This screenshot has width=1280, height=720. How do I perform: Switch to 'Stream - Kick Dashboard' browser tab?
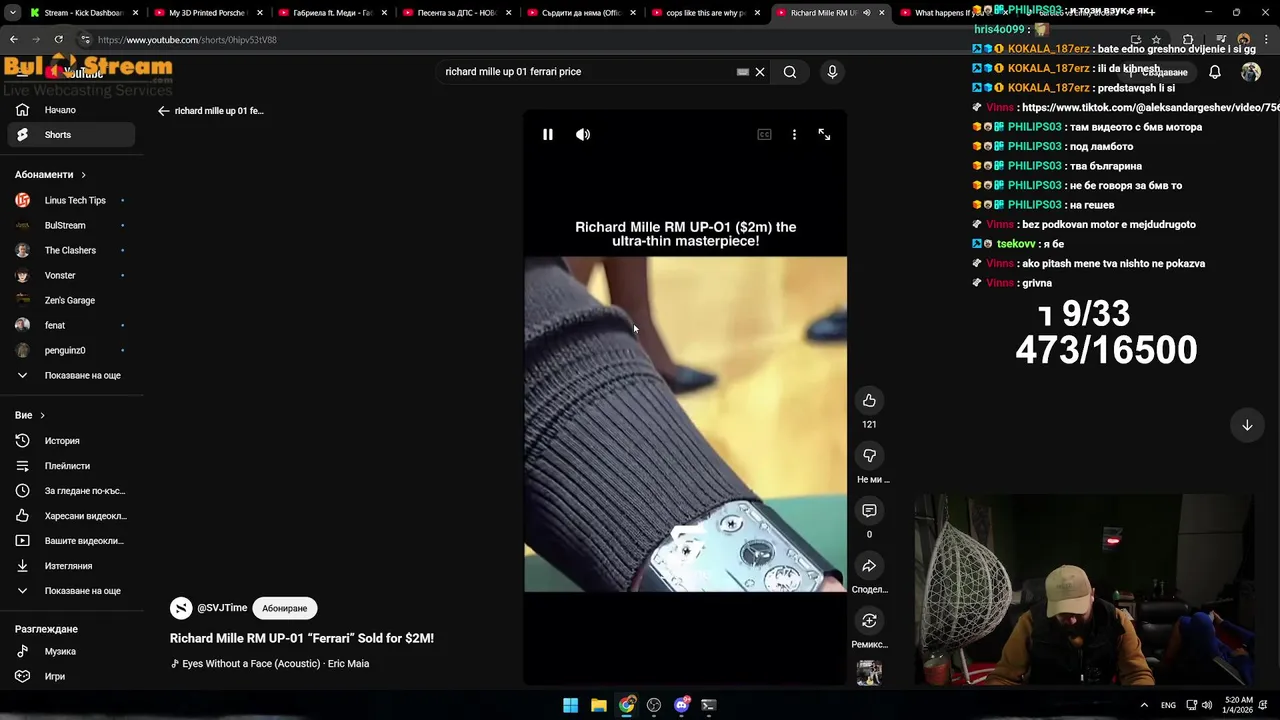pos(83,13)
